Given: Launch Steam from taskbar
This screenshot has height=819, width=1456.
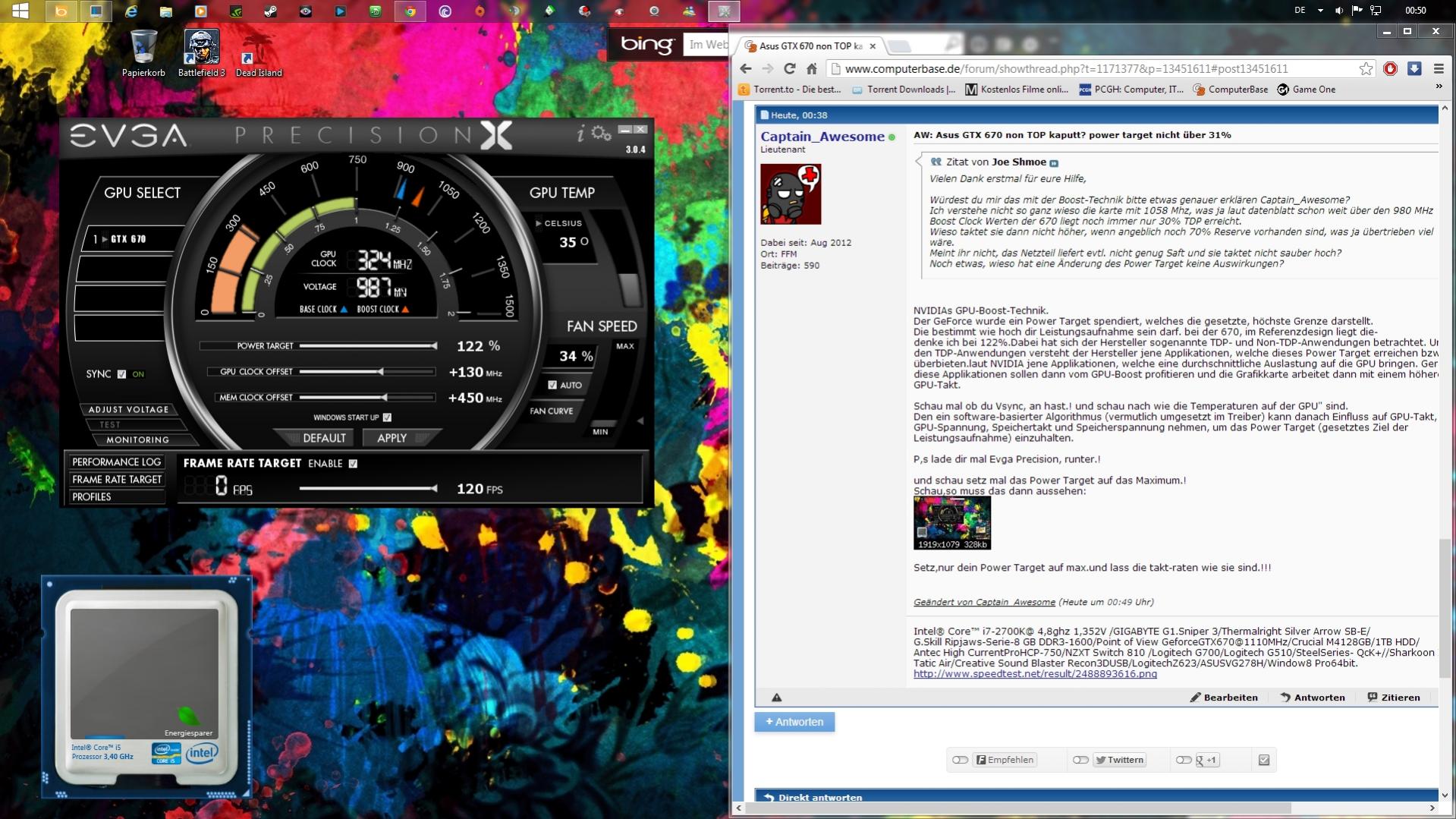Looking at the screenshot, I should tap(270, 11).
